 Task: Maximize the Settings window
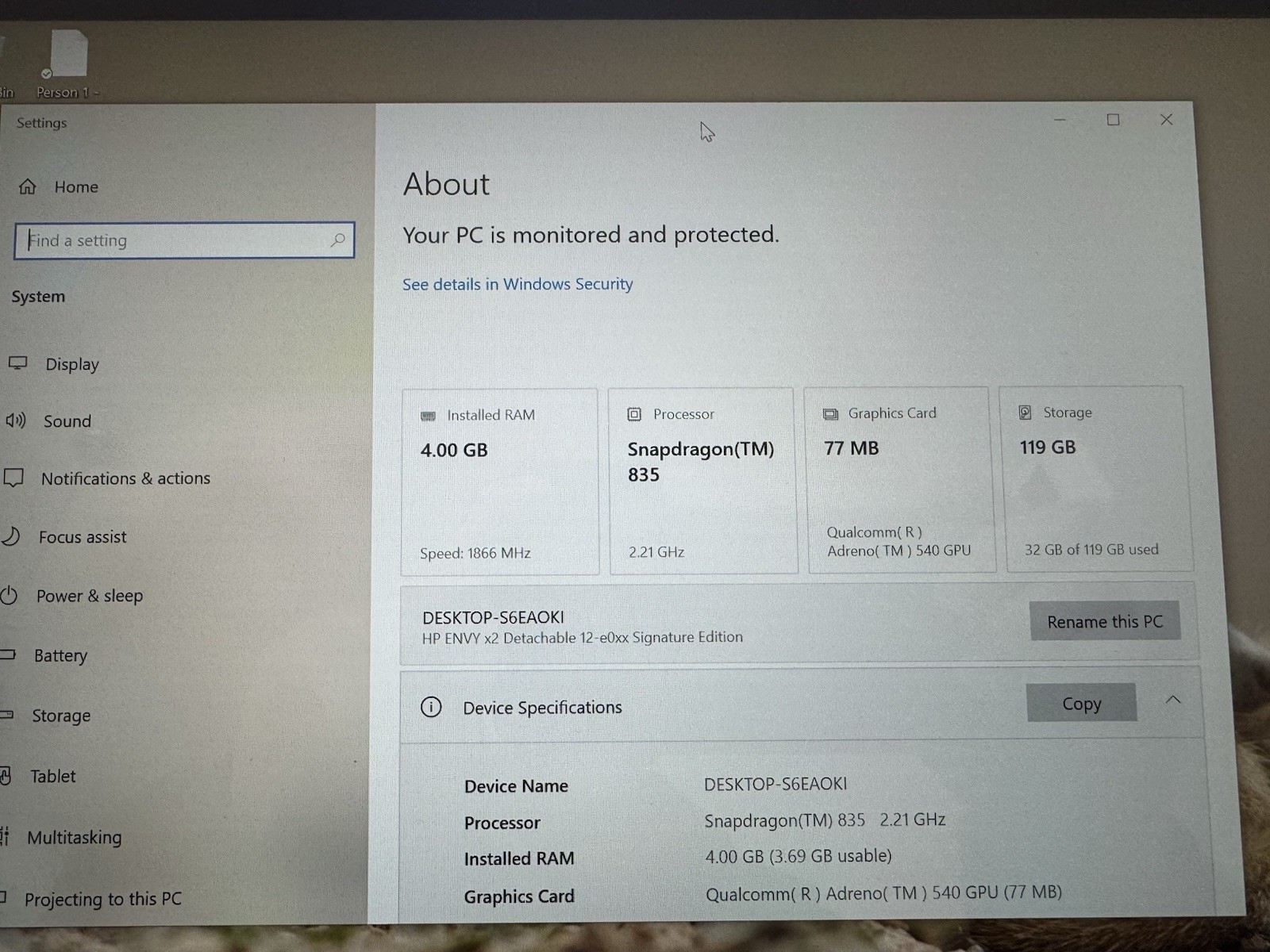pyautogui.click(x=1113, y=120)
